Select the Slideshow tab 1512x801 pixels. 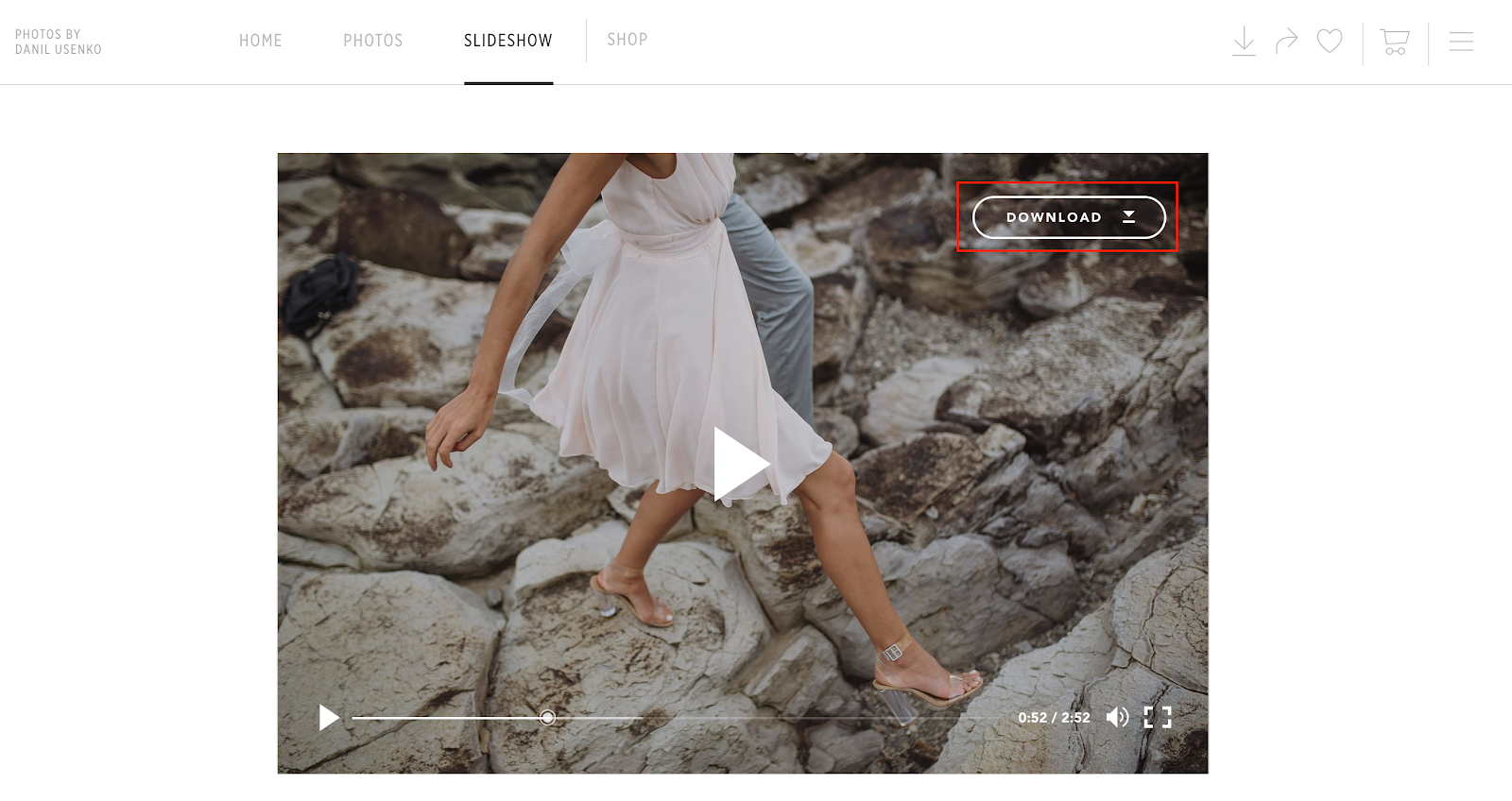pos(508,41)
